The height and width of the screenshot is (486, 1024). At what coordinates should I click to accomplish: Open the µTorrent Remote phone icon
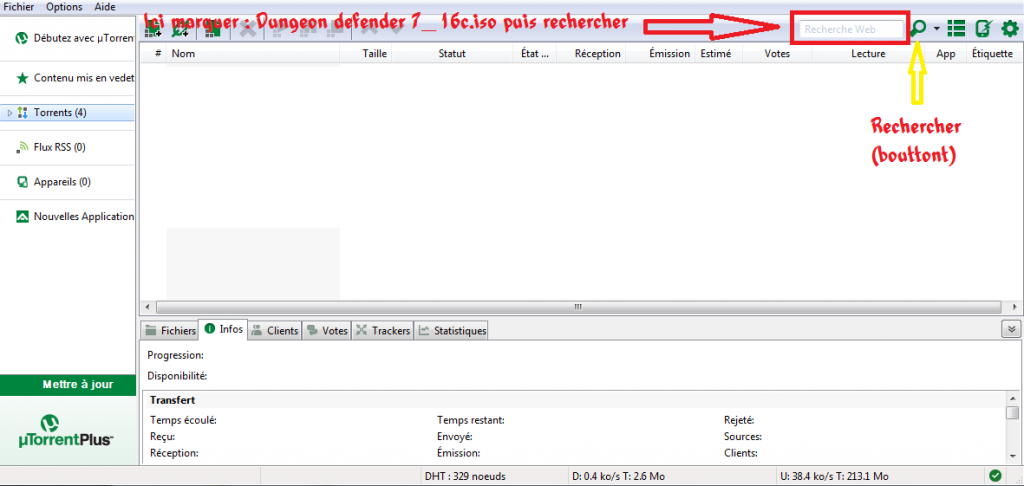pos(983,28)
